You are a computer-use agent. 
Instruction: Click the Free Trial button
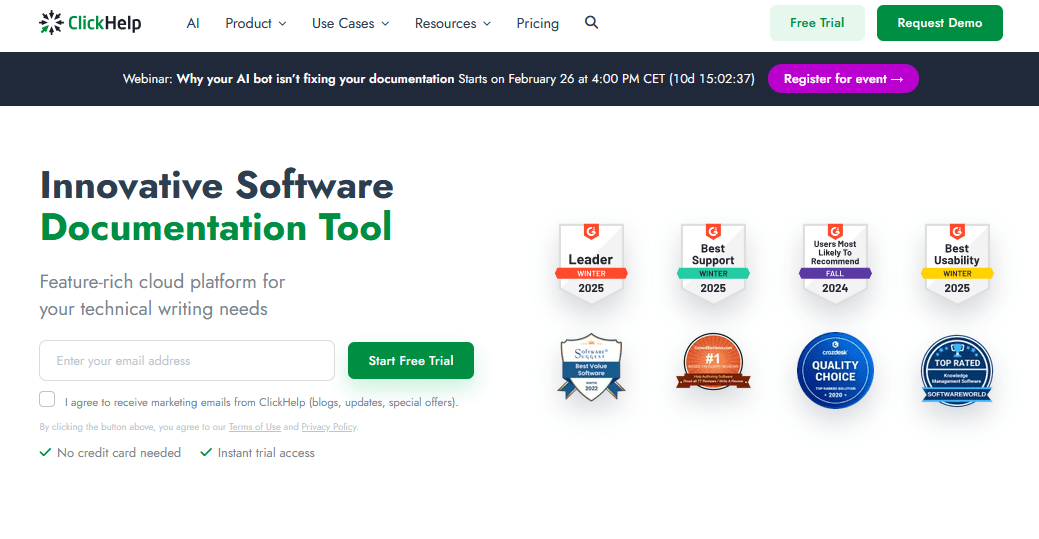tap(817, 23)
